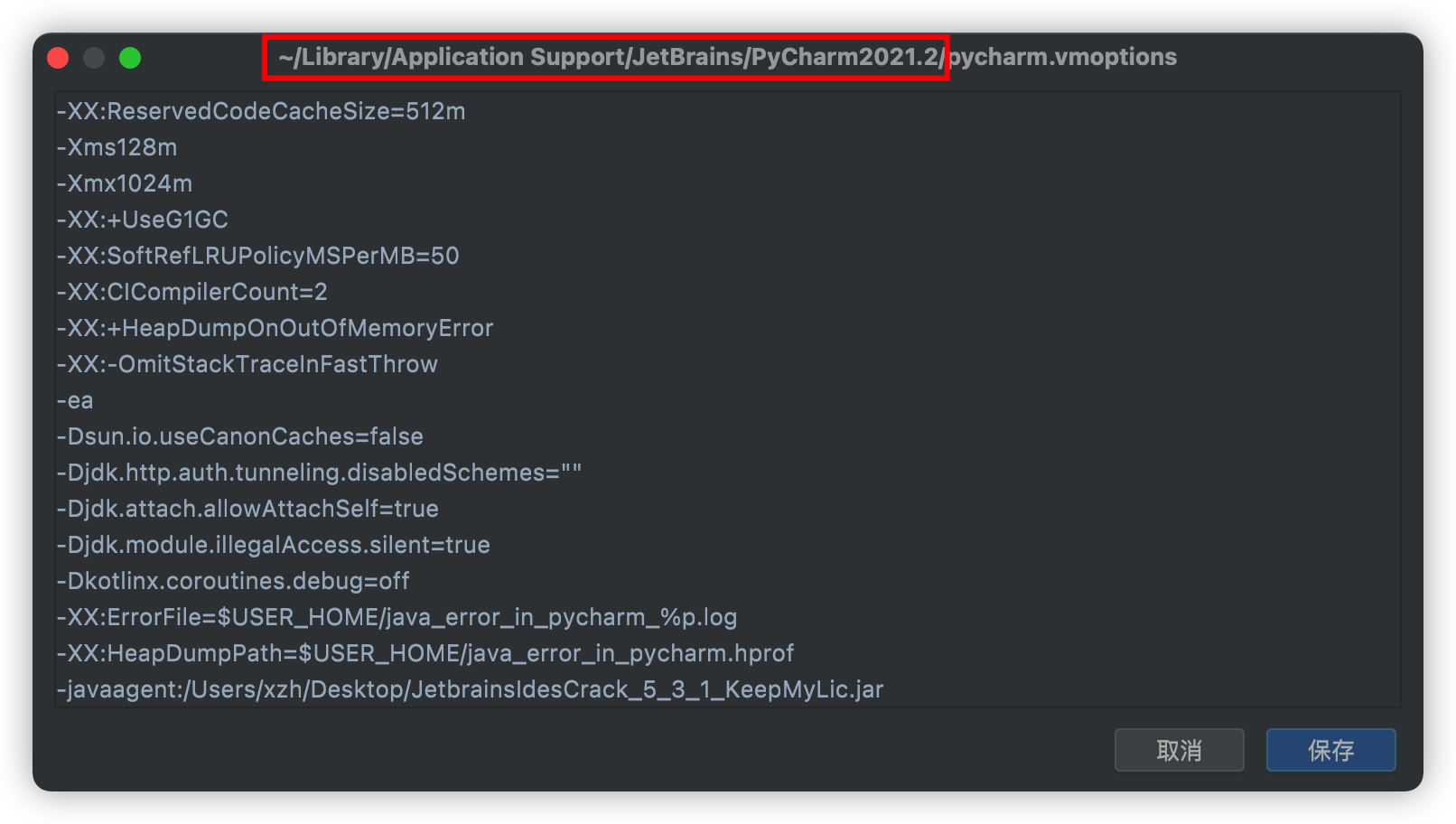Screen dimensions: 1456x824
Task: Click the useCanonCaches=false line
Action: [239, 436]
